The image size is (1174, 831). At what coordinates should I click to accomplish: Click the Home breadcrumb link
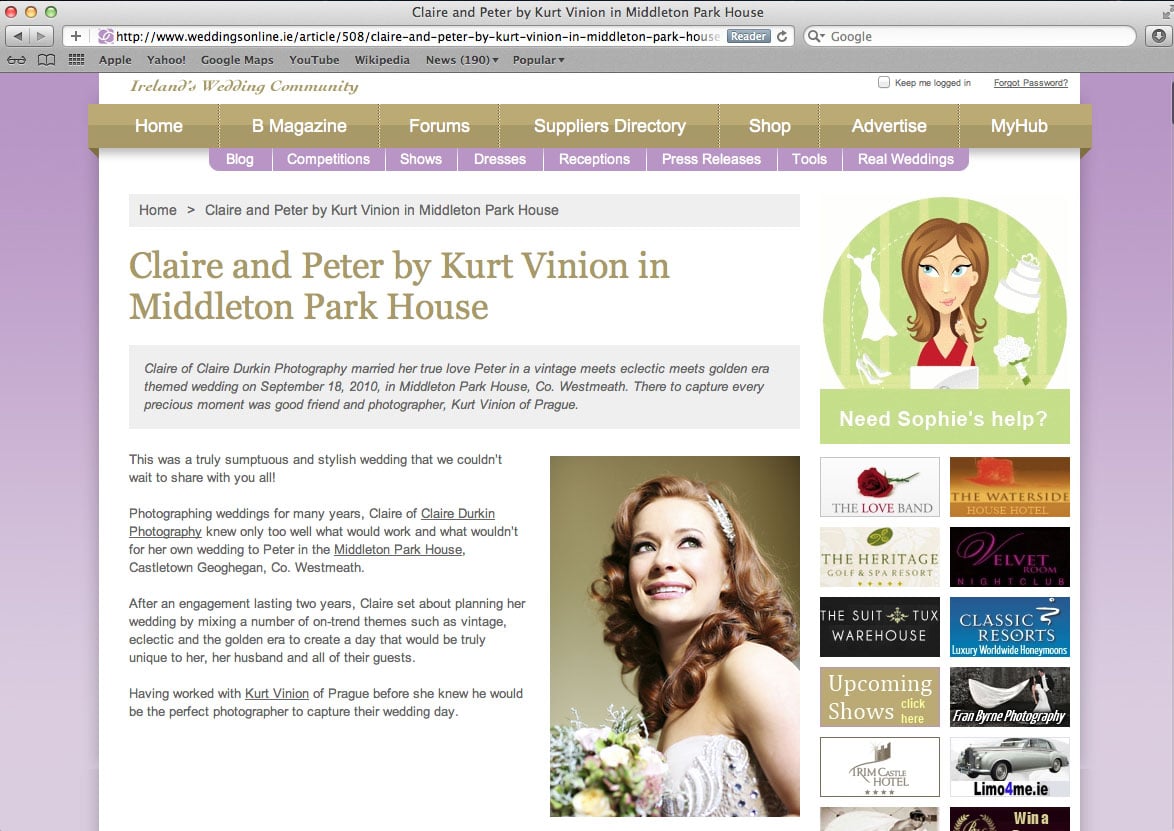point(157,210)
